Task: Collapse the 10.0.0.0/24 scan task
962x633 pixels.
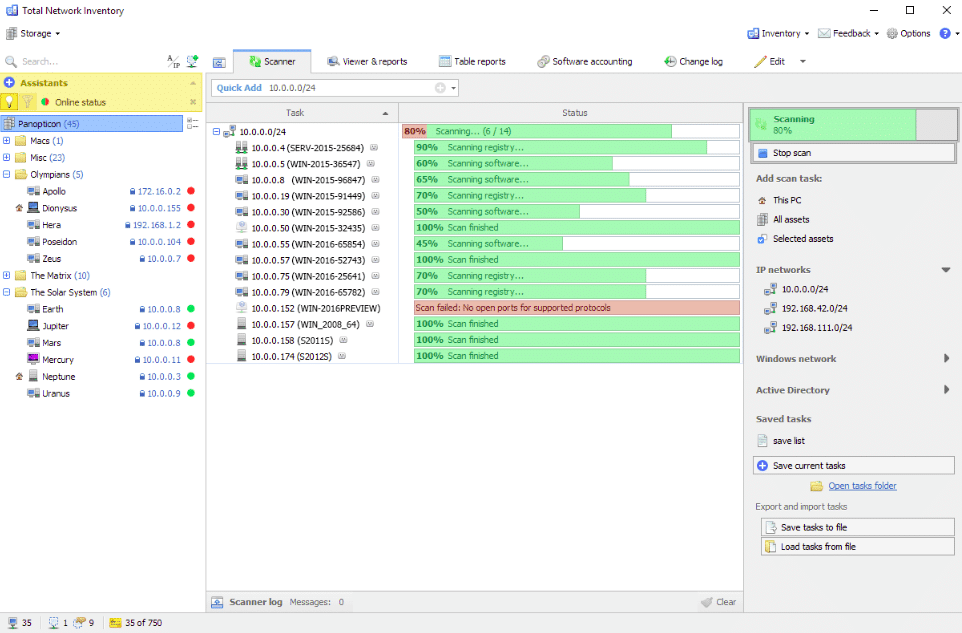Action: (x=217, y=131)
